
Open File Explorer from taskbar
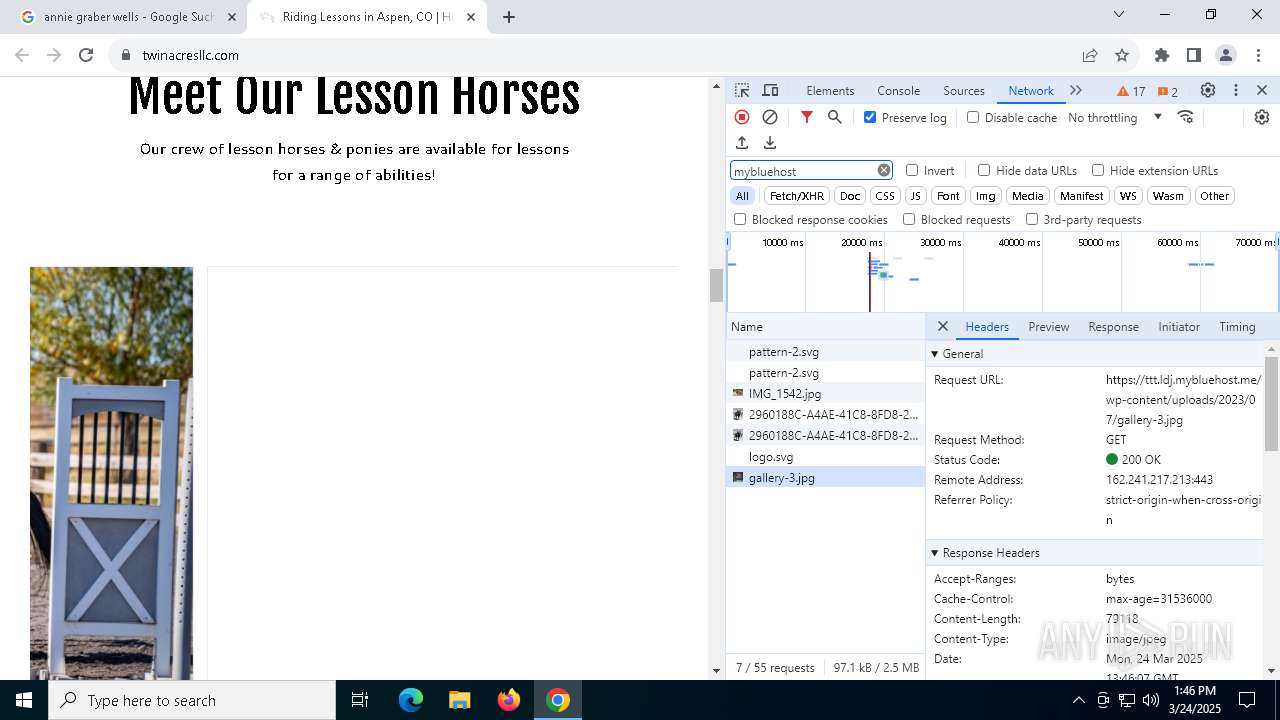(x=459, y=700)
